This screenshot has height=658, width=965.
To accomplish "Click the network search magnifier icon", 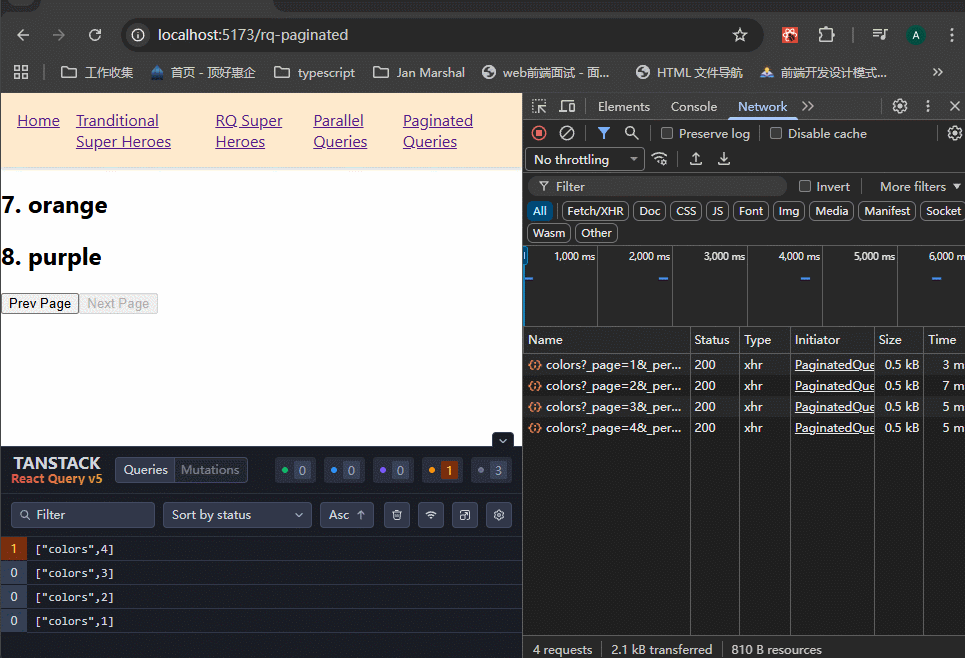I will click(631, 133).
